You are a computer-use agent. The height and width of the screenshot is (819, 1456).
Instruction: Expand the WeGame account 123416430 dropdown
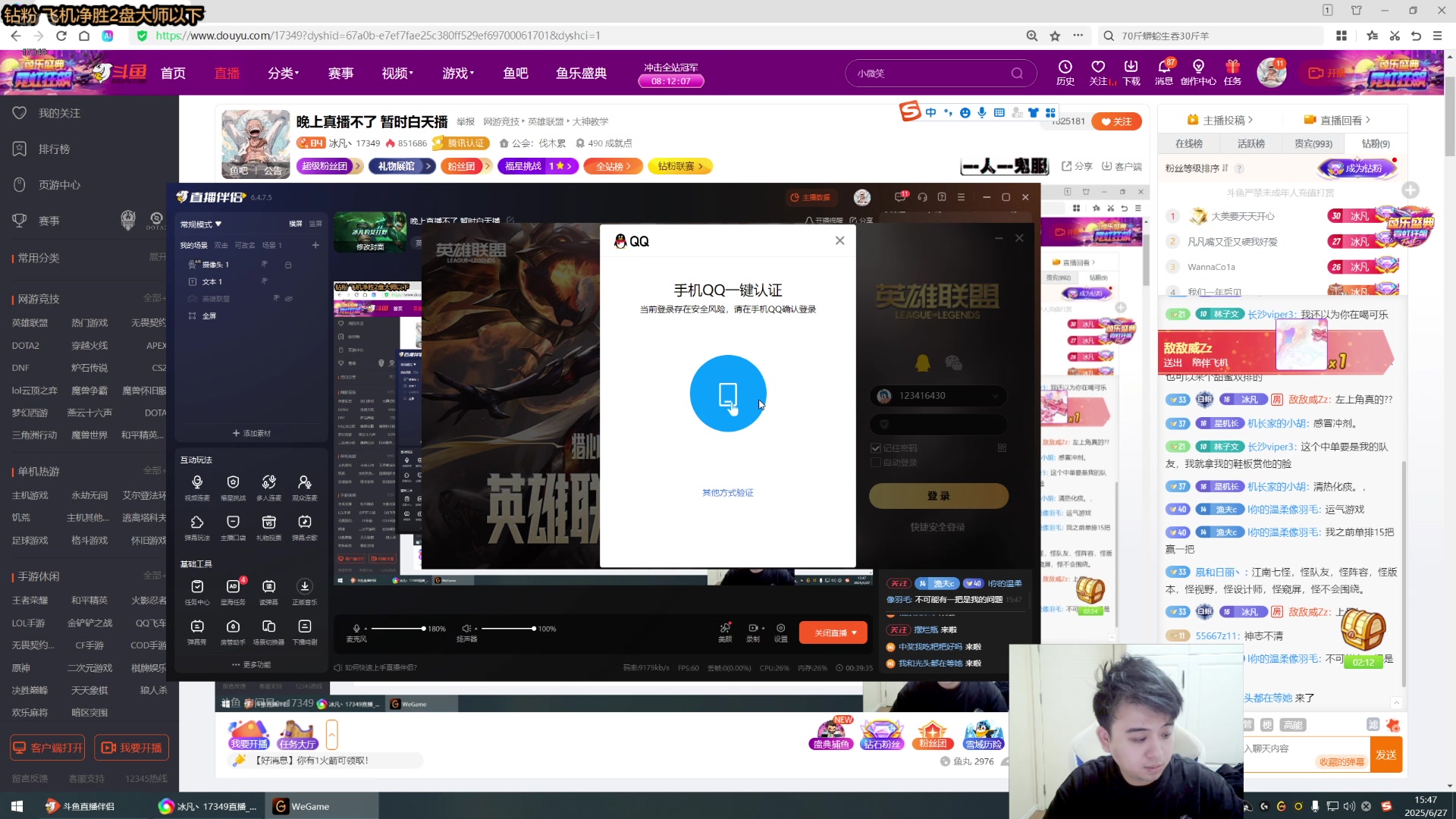(995, 396)
